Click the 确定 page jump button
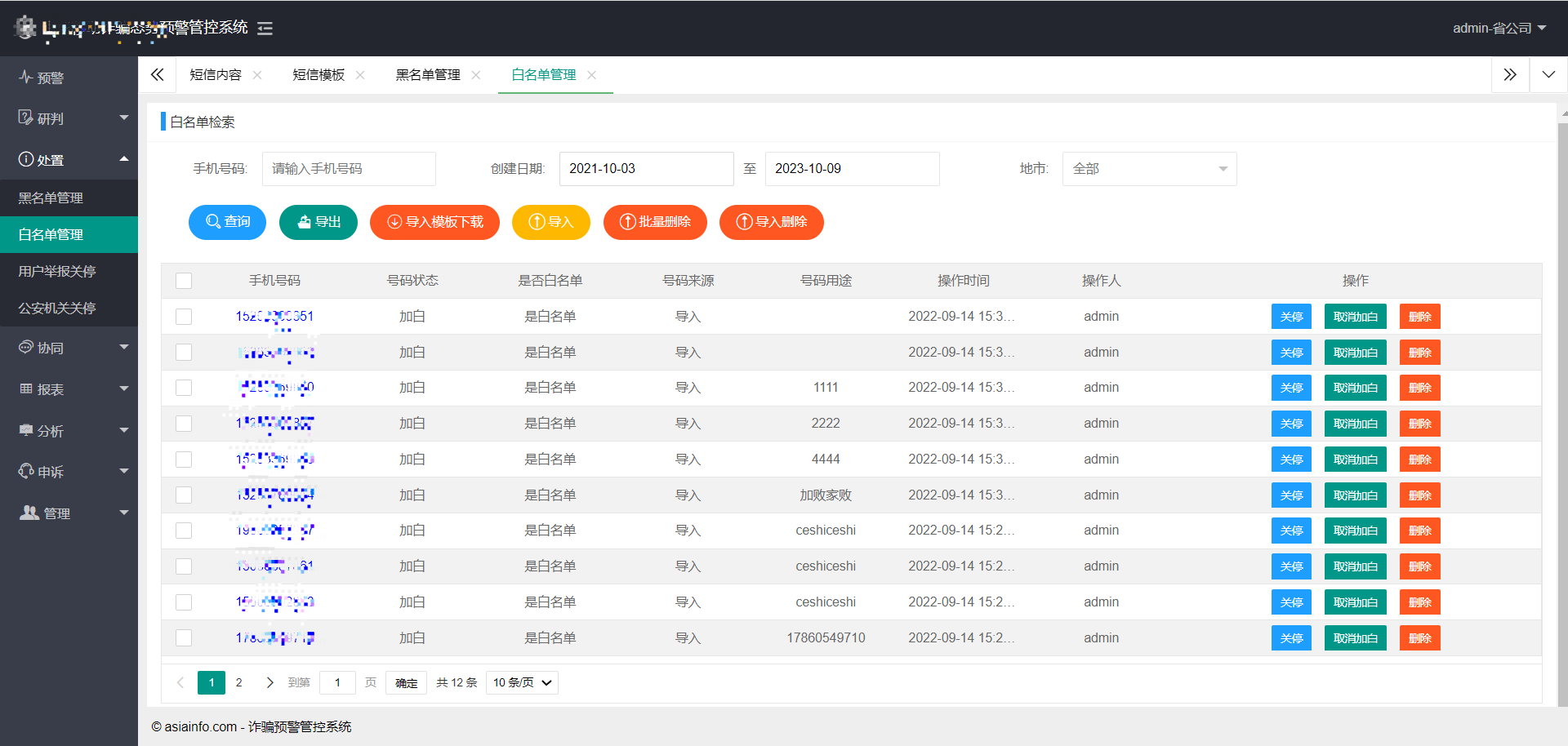Image resolution: width=1568 pixels, height=746 pixels. point(406,682)
